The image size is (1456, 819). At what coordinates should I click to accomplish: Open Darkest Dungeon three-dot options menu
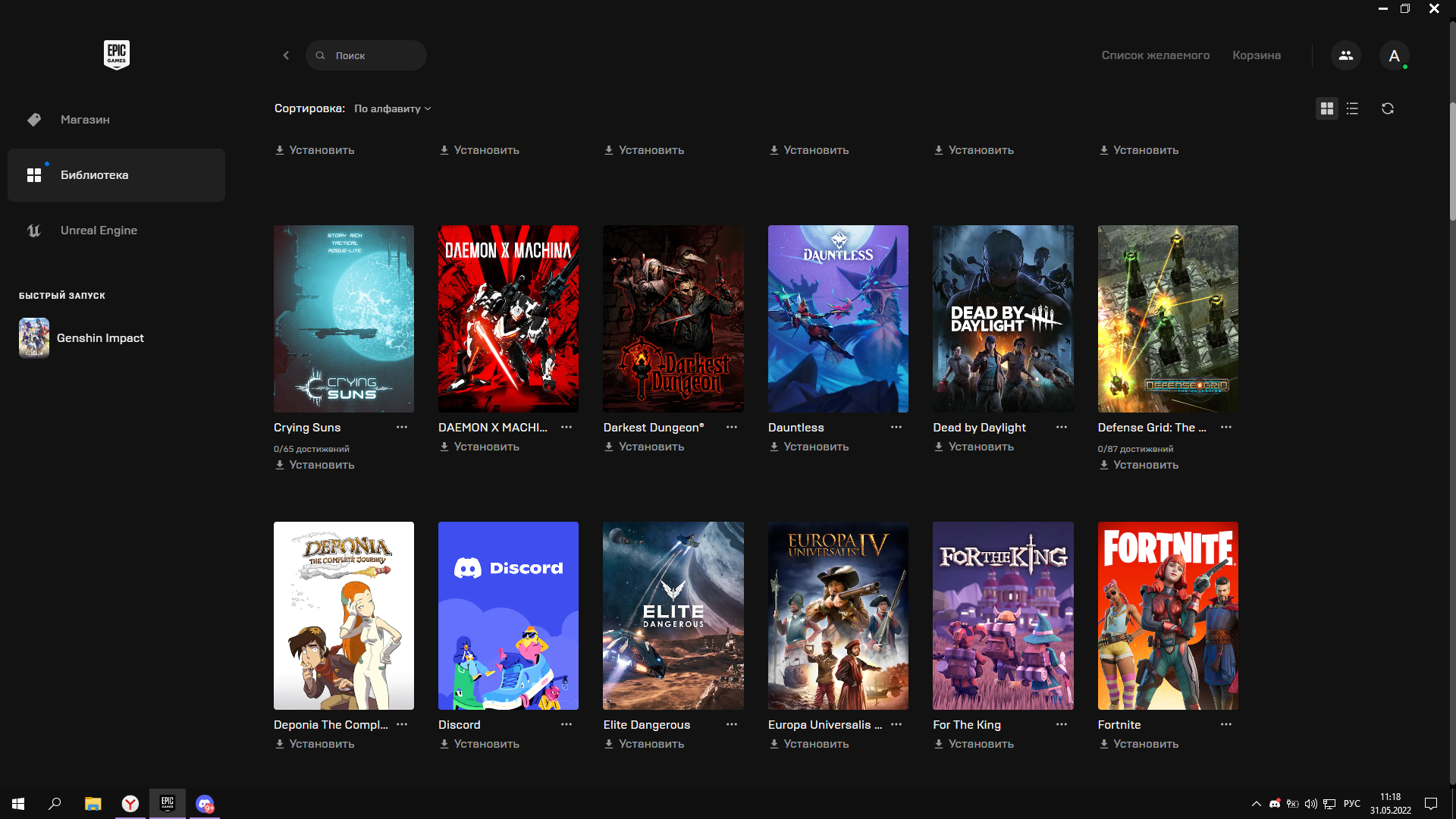coord(732,428)
